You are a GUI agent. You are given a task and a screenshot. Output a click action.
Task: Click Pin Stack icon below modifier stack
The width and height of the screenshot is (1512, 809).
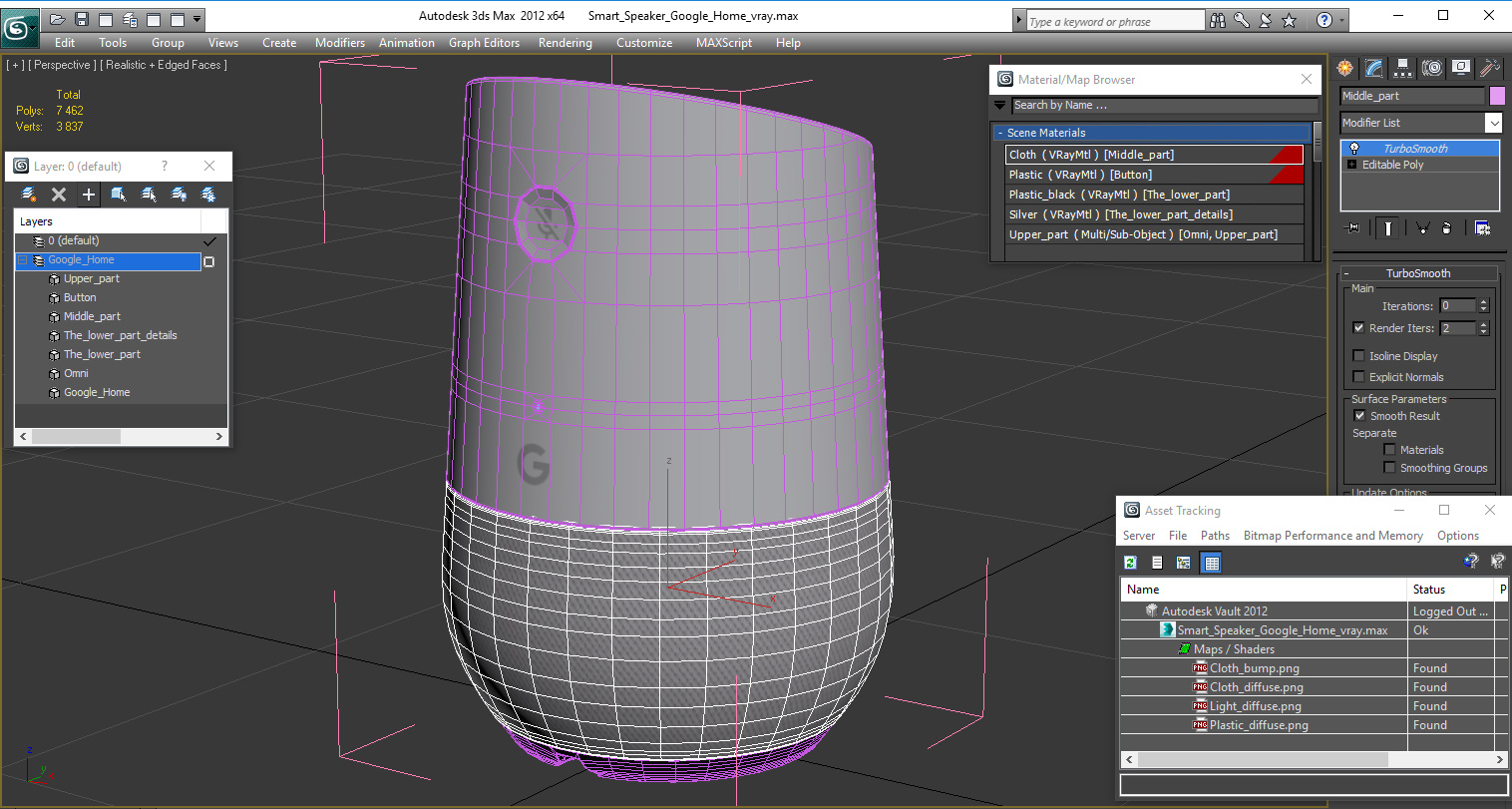pos(1353,228)
